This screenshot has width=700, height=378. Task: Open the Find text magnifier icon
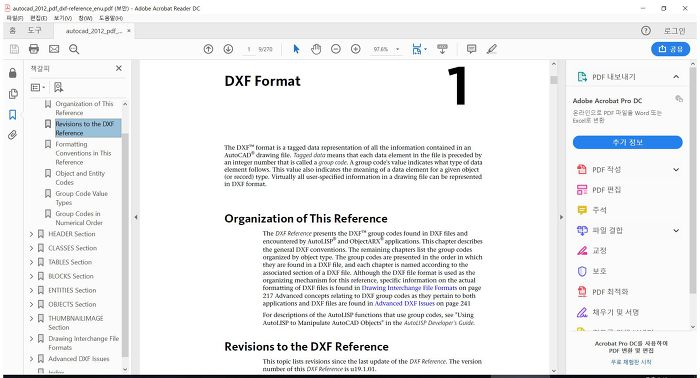[x=74, y=49]
